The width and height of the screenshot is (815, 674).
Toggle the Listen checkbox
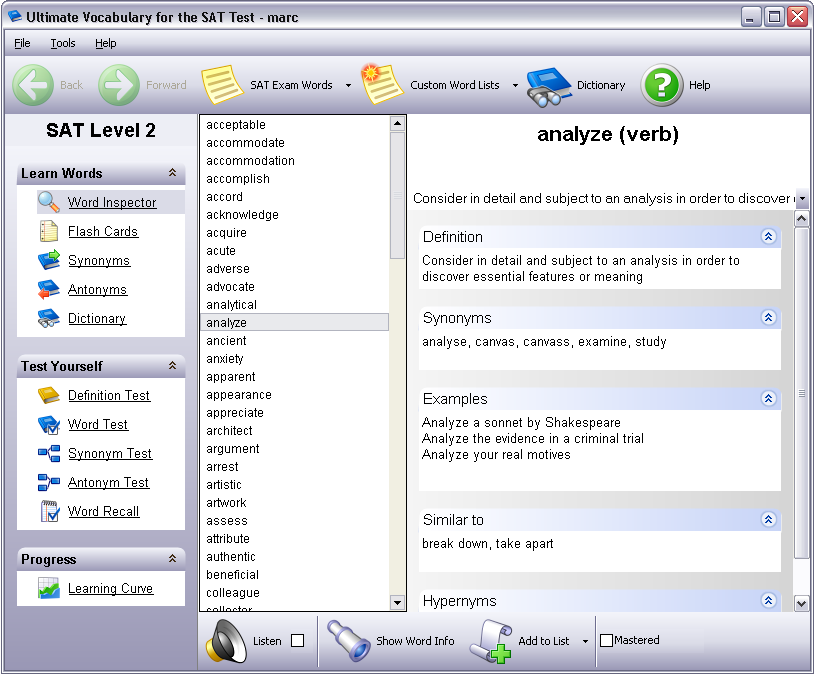(298, 641)
